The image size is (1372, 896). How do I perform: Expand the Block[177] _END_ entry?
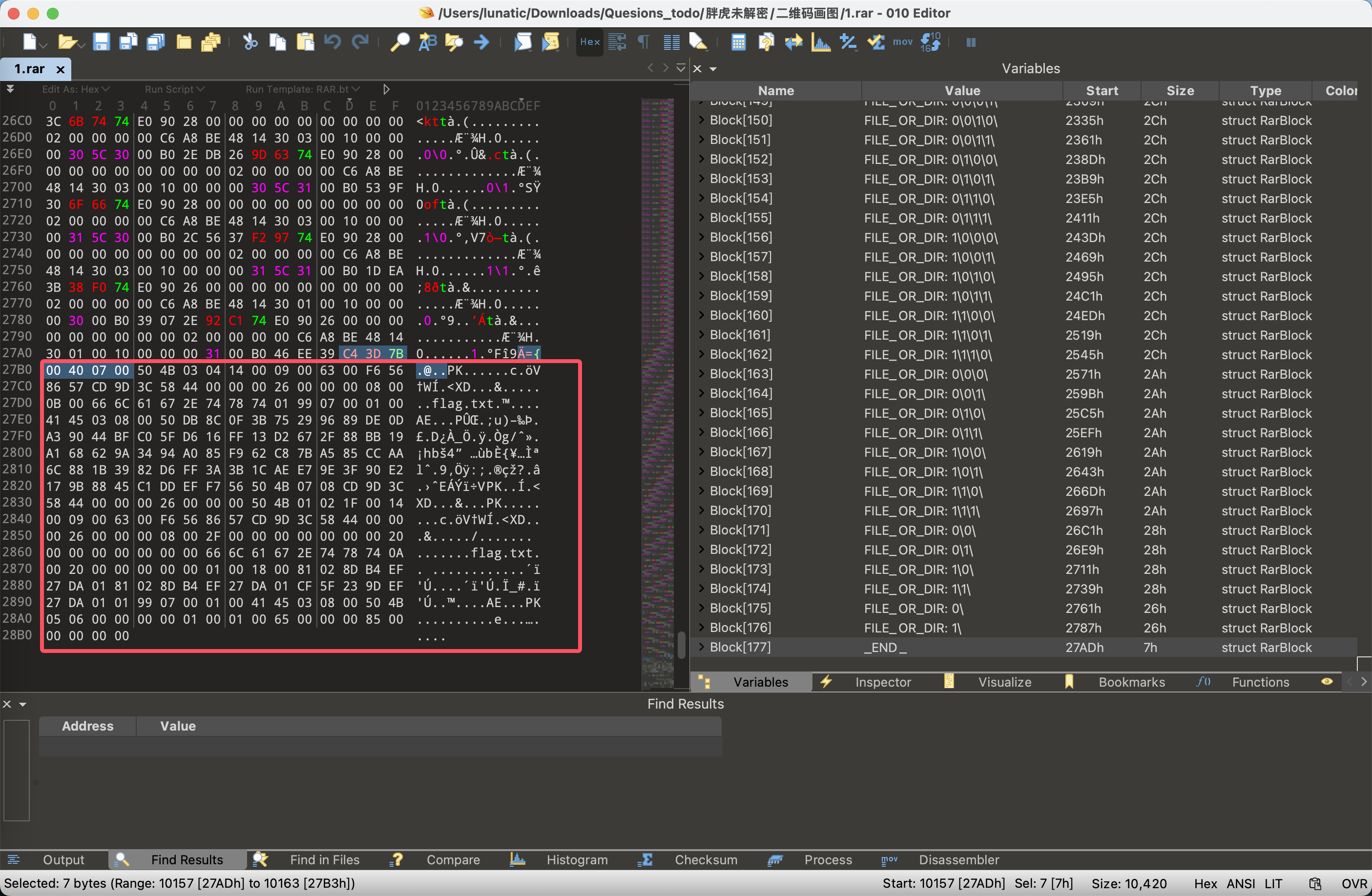(x=702, y=647)
